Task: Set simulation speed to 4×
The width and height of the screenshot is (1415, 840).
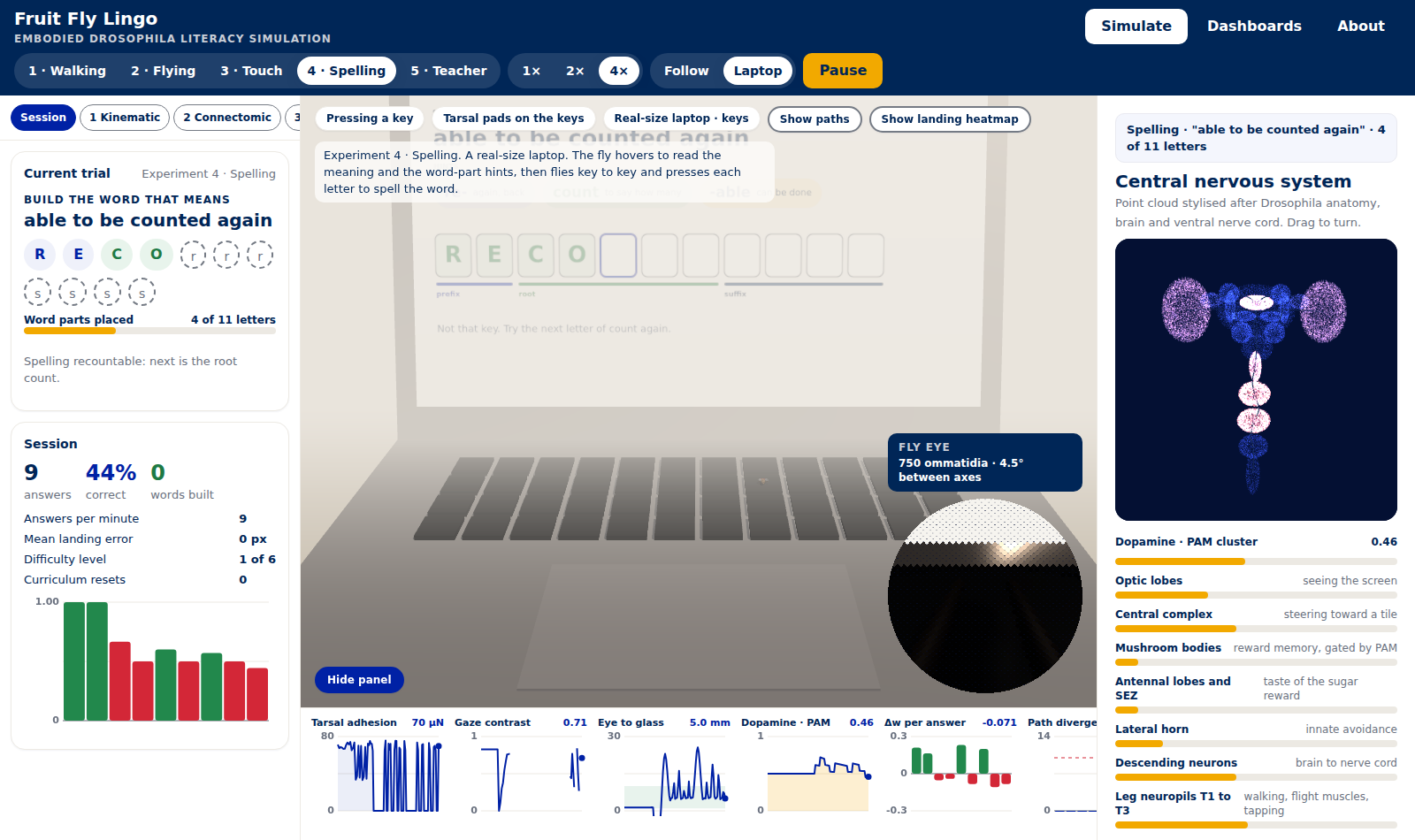Action: 619,71
